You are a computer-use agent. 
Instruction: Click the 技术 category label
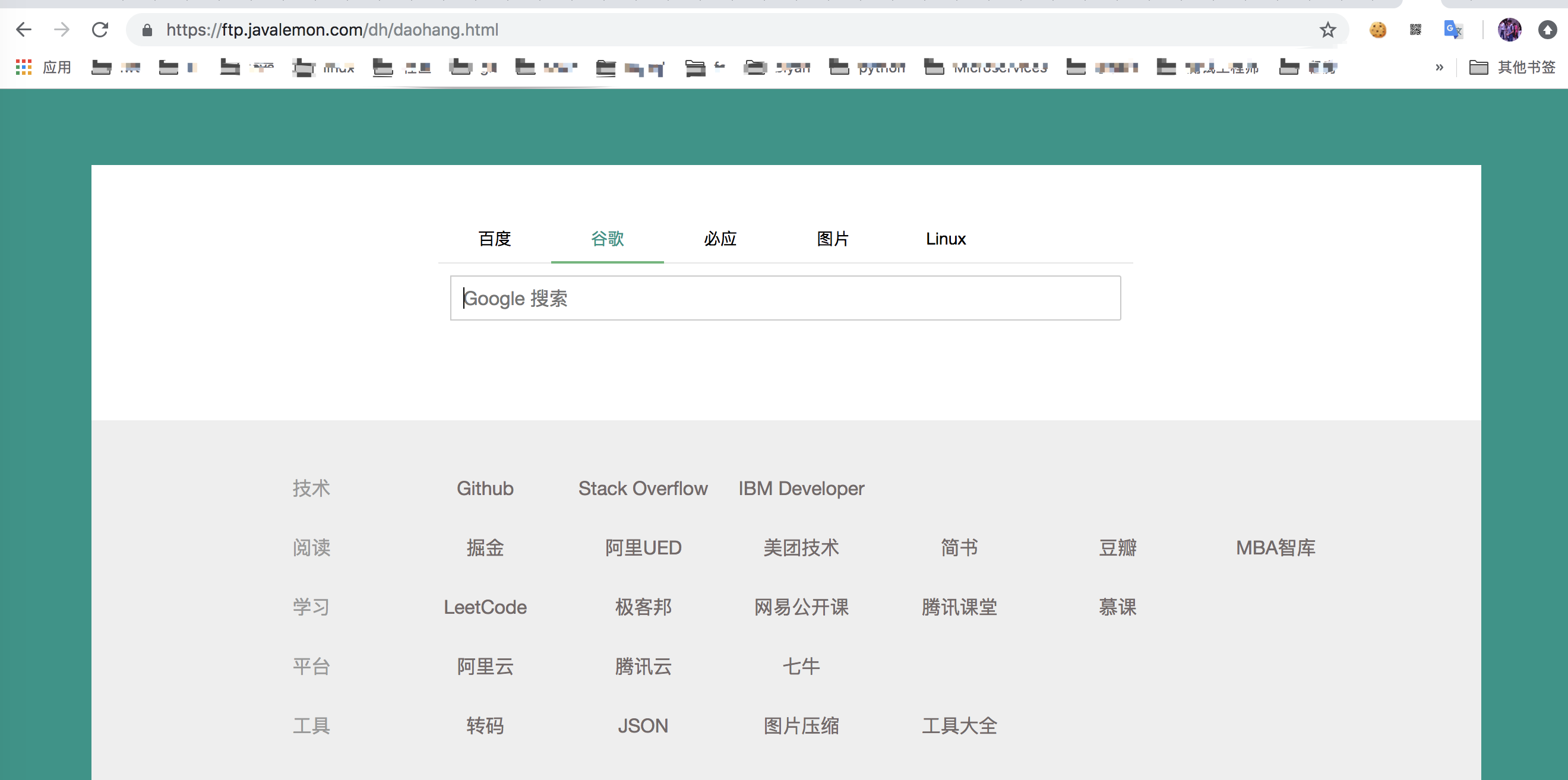click(x=311, y=488)
